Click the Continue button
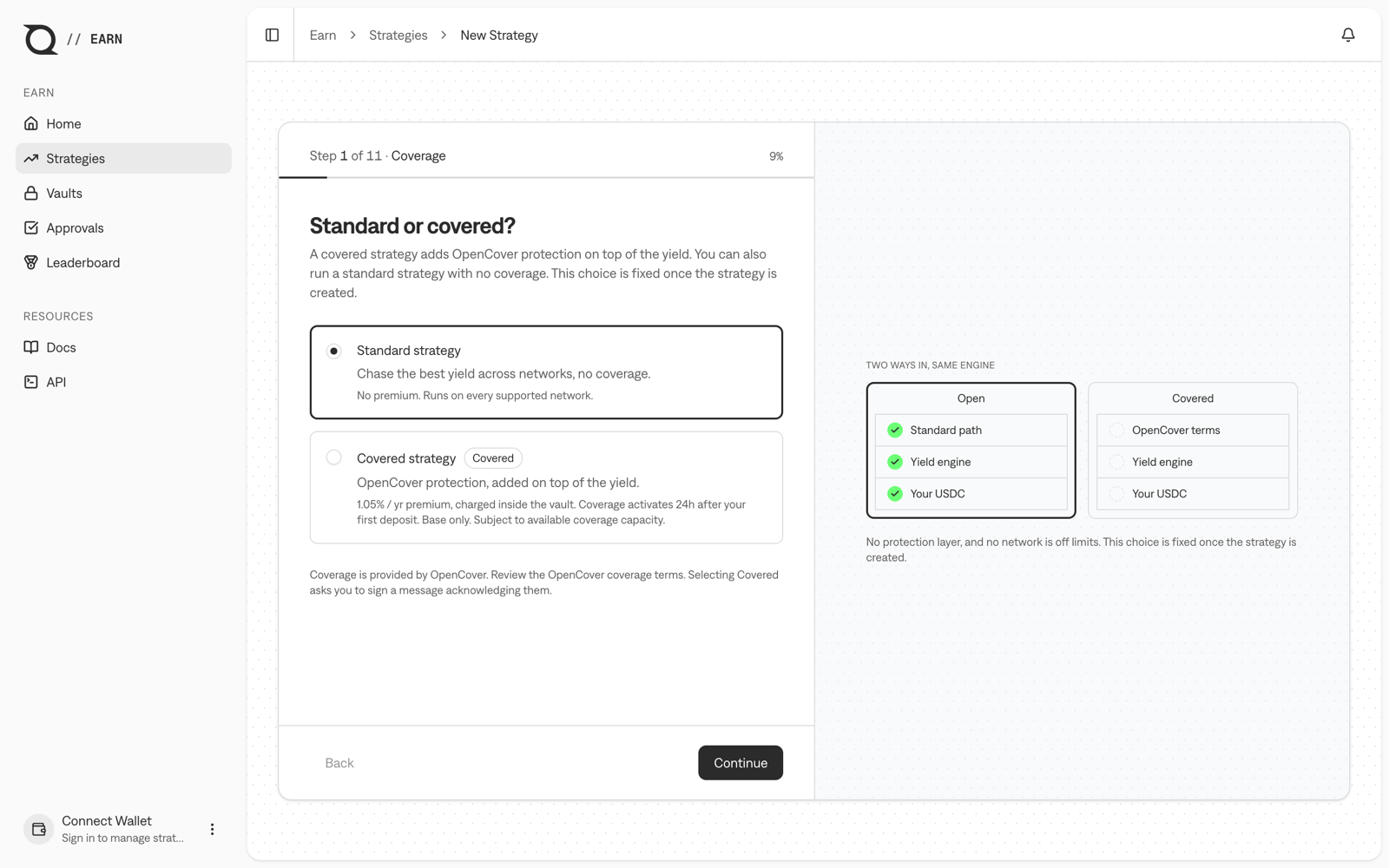This screenshot has height=868, width=1389. 741,762
